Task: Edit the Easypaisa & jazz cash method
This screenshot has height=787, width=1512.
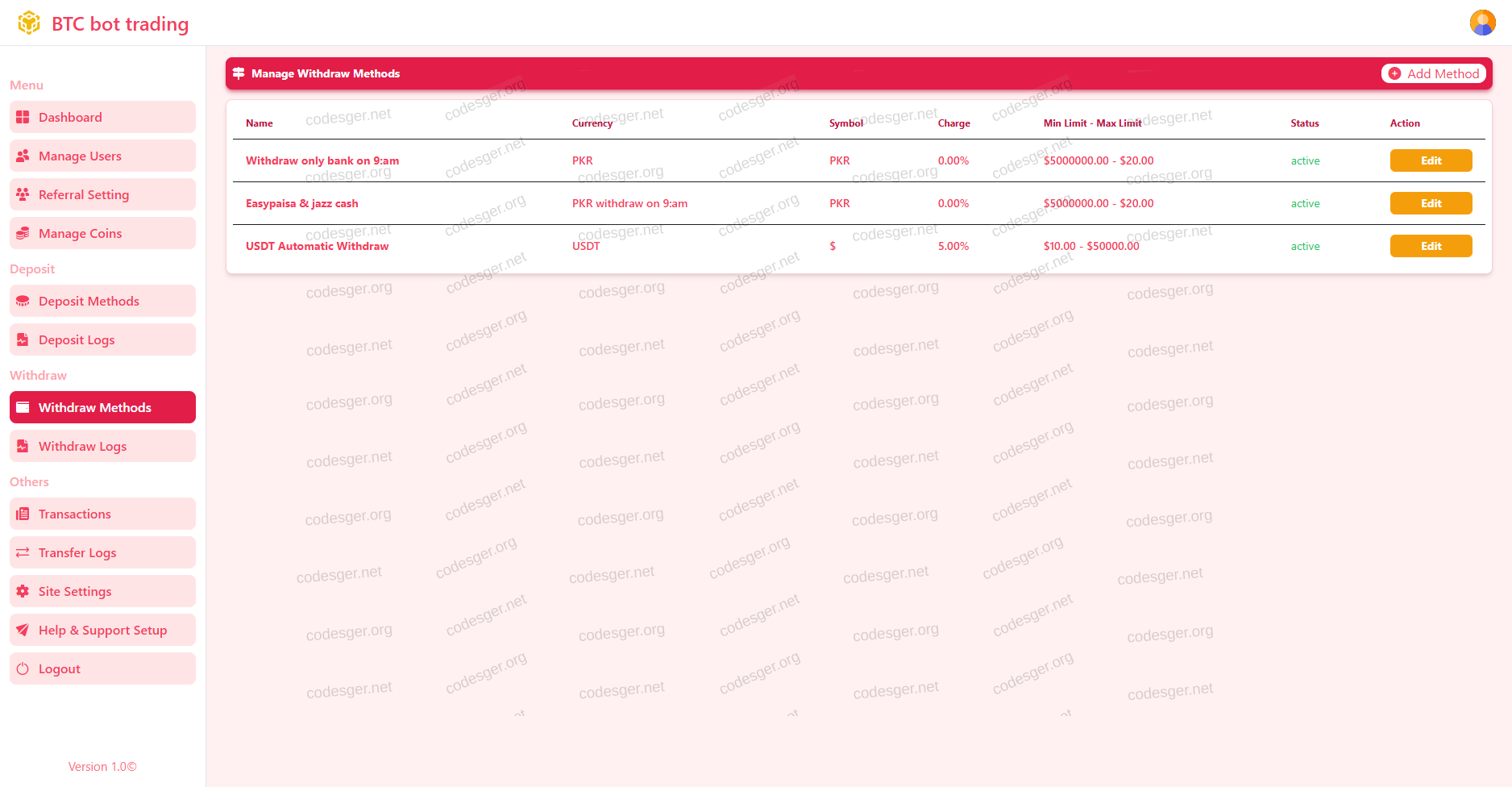Action: tap(1431, 203)
